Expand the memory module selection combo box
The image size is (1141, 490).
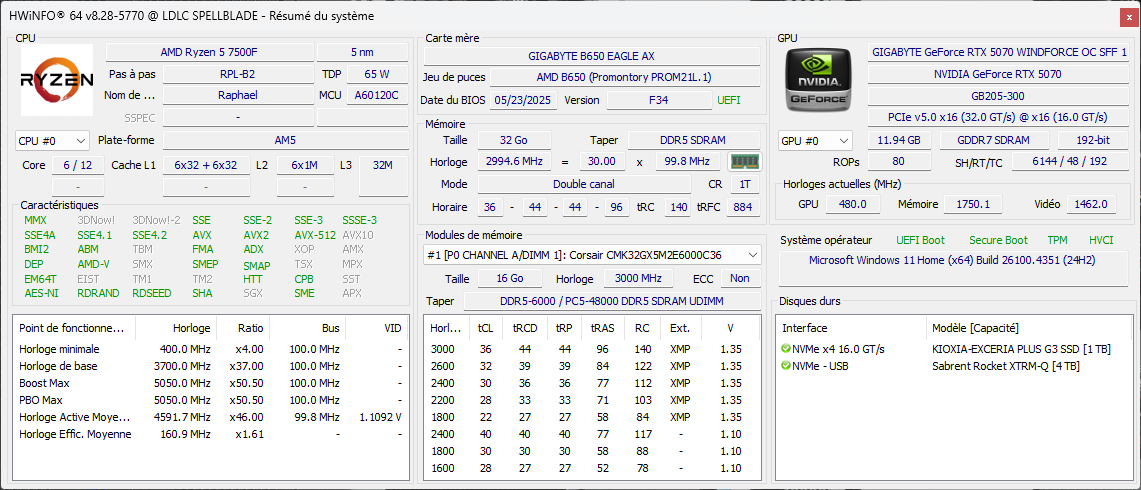[592, 255]
